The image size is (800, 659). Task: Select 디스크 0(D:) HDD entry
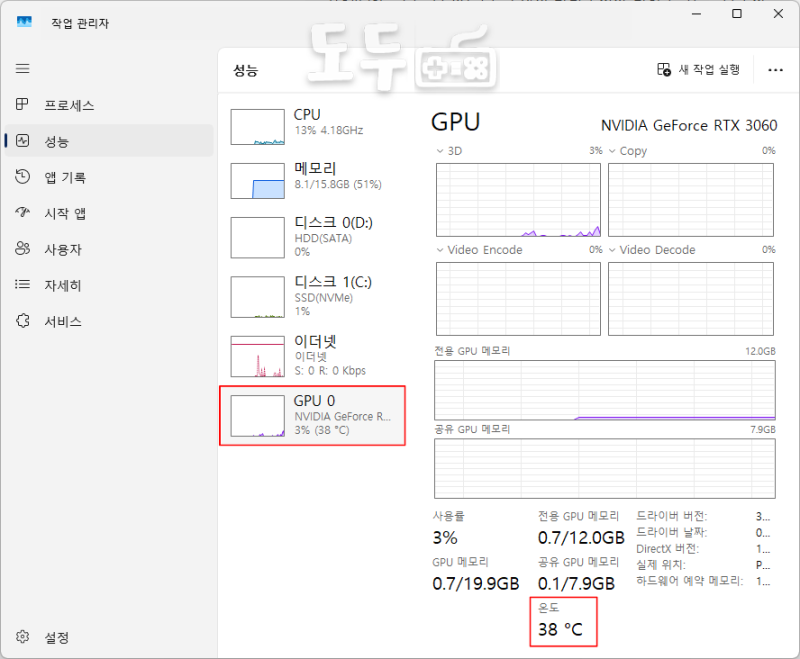pyautogui.click(x=312, y=237)
